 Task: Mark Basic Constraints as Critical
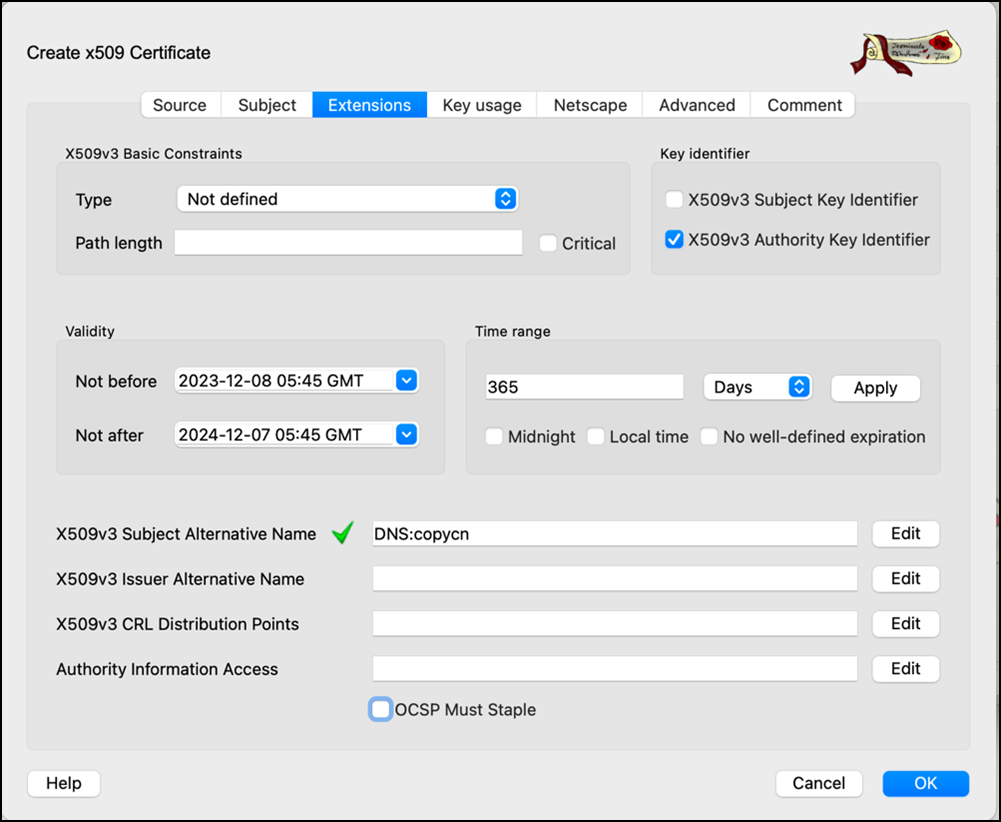[x=548, y=243]
